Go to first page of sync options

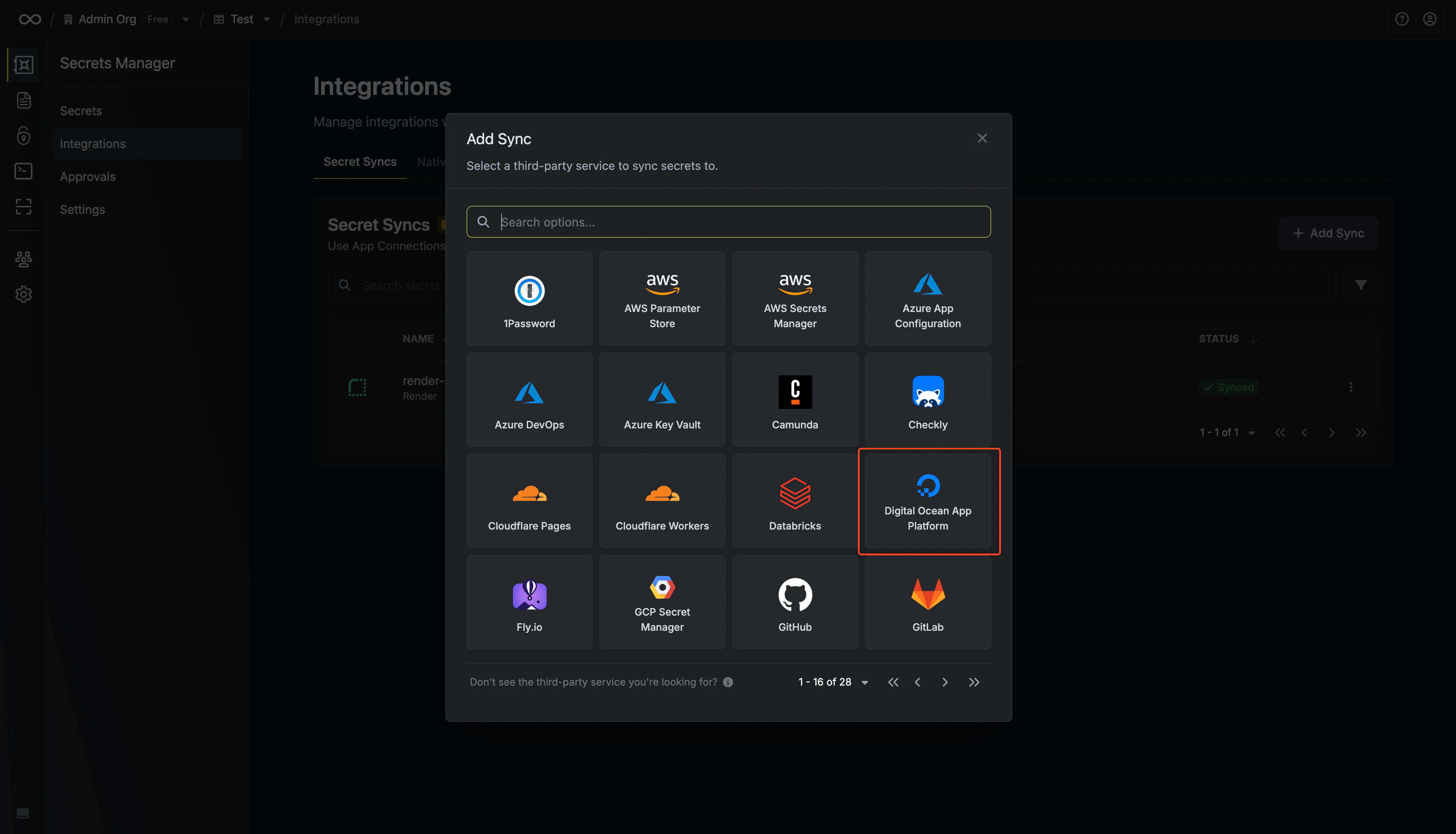[893, 682]
